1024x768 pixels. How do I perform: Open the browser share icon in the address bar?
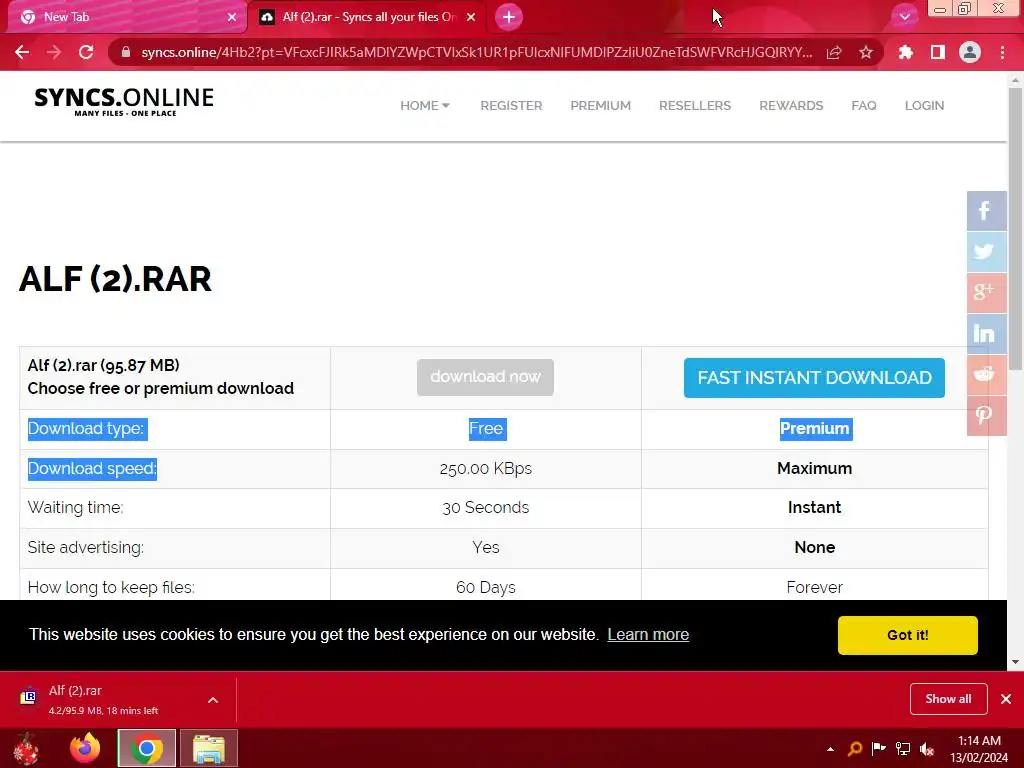point(834,52)
